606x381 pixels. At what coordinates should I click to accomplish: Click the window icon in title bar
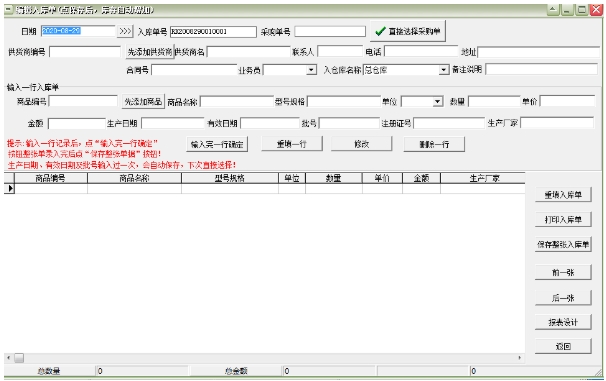tap(9, 9)
